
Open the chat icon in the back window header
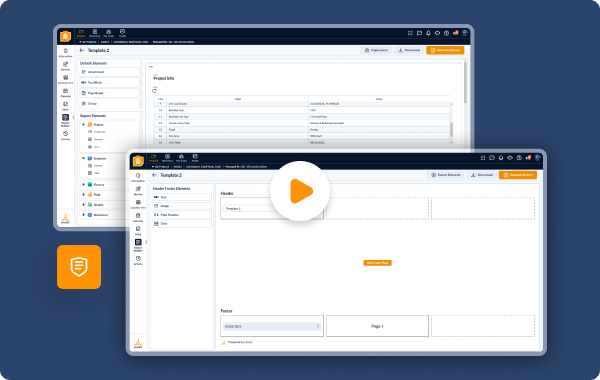419,33
